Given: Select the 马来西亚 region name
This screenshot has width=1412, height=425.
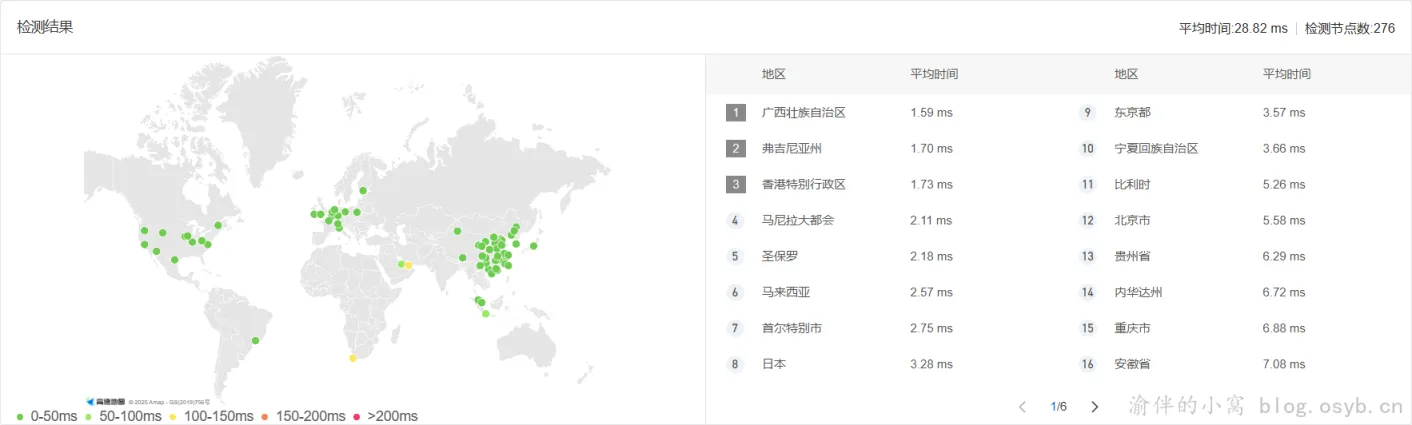Looking at the screenshot, I should pos(786,293).
